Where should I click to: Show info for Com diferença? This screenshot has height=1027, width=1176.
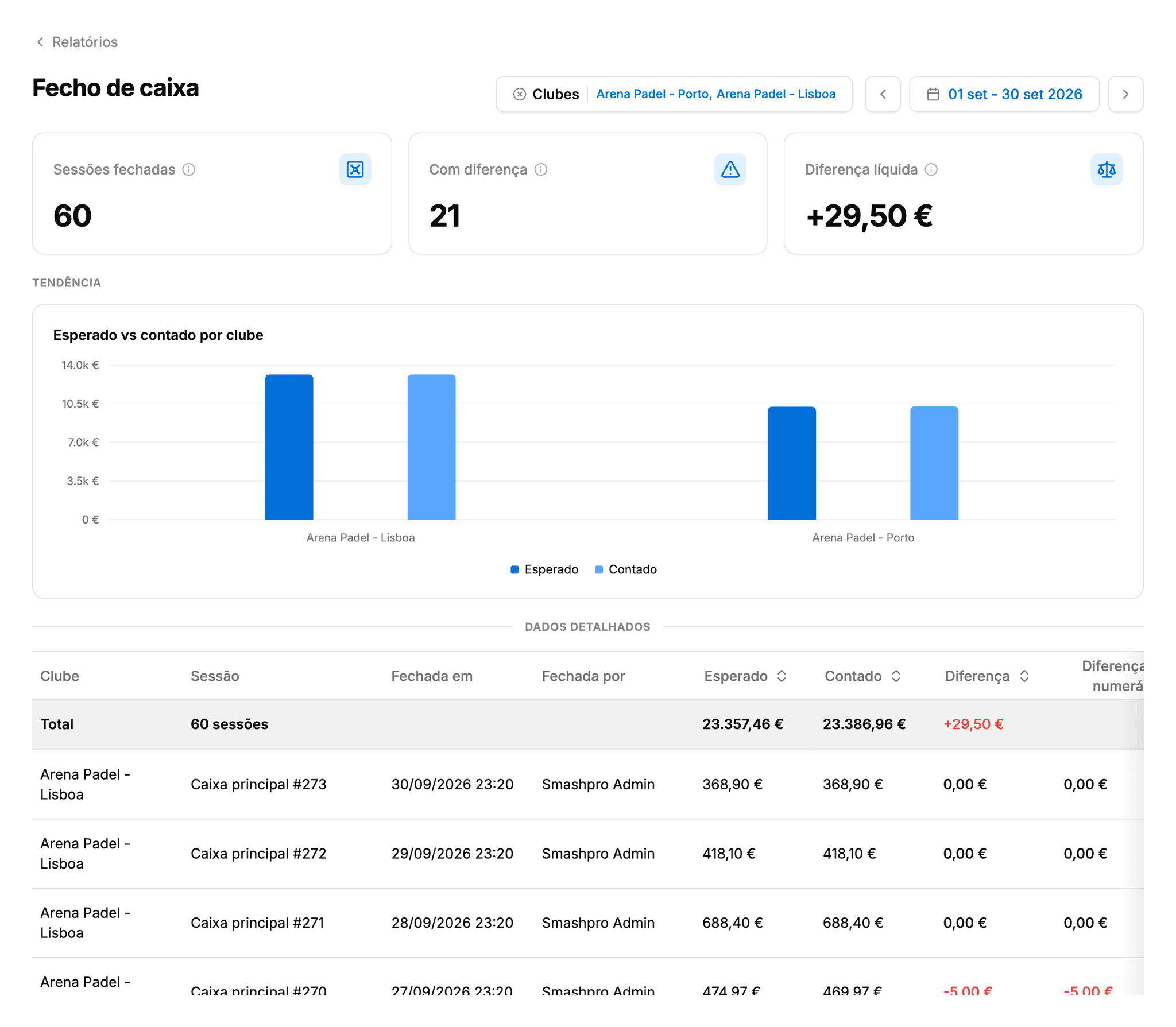coord(541,169)
